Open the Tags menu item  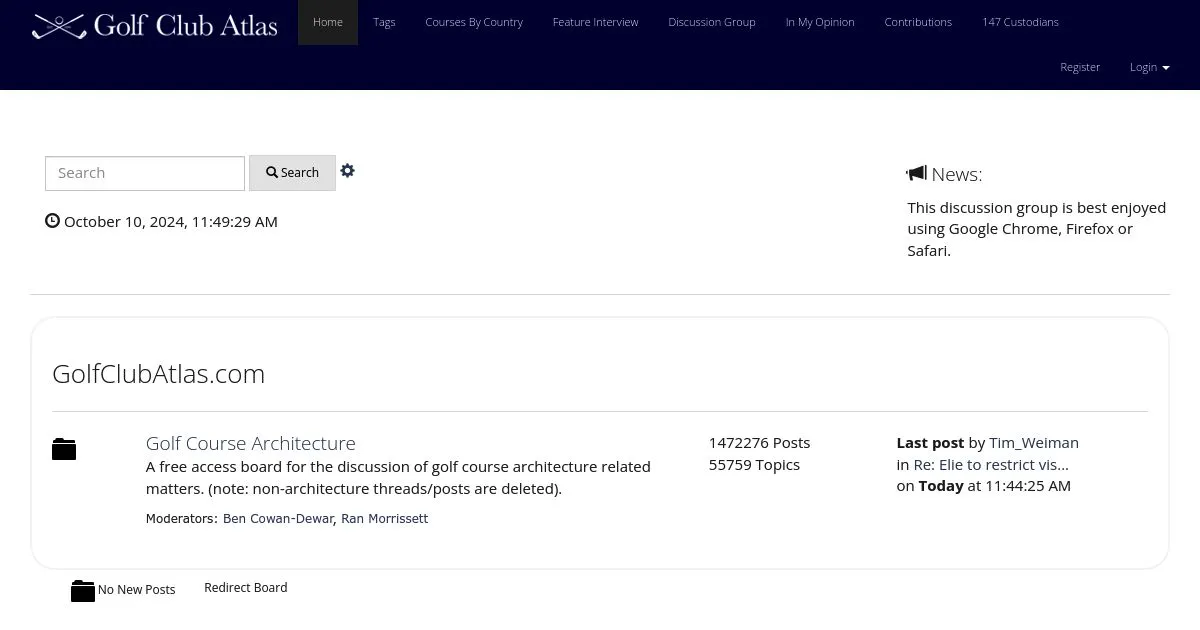384,22
